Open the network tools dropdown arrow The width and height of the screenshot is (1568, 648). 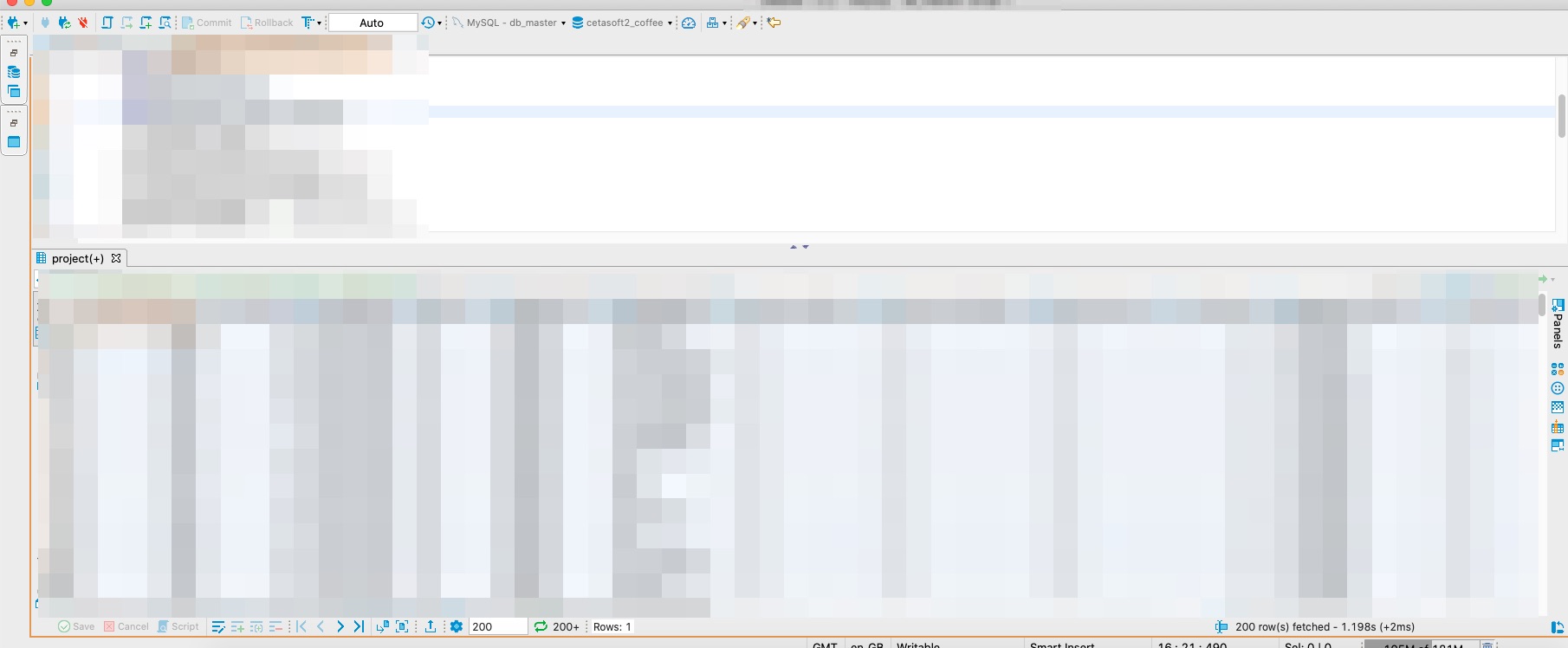[x=724, y=23]
